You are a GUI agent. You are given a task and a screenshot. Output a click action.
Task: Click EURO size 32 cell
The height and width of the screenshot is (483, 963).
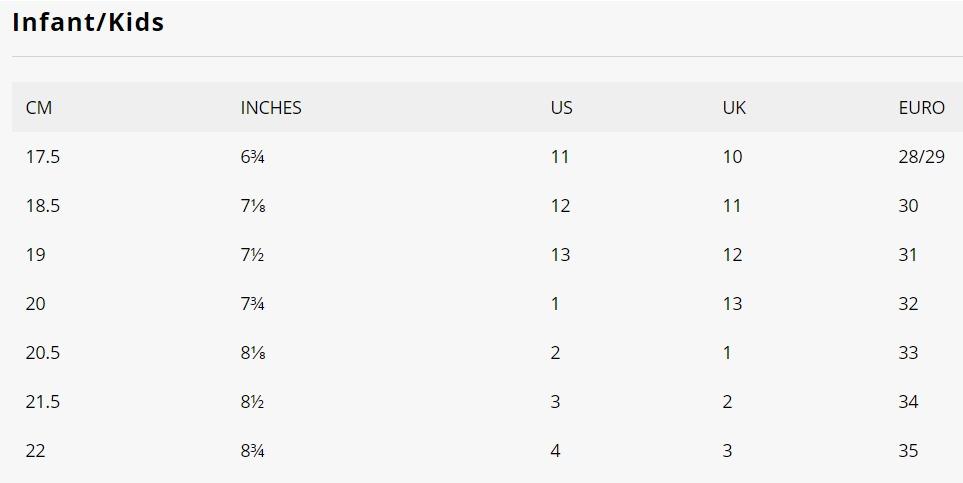[908, 304]
